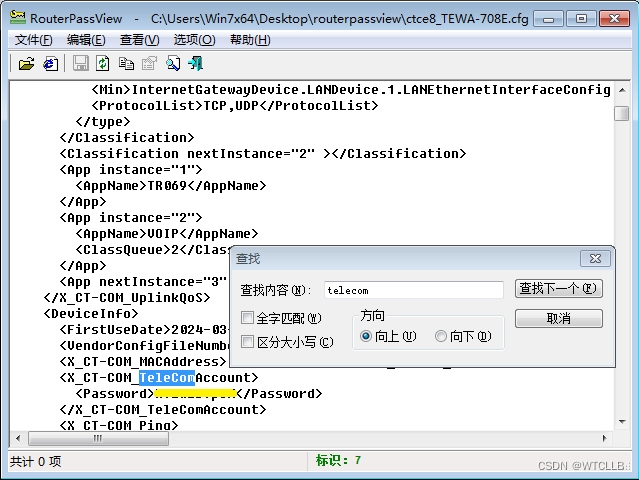639x480 pixels.
Task: Click the <X_CT-COM_MACAddress> line
Action: click(143, 362)
